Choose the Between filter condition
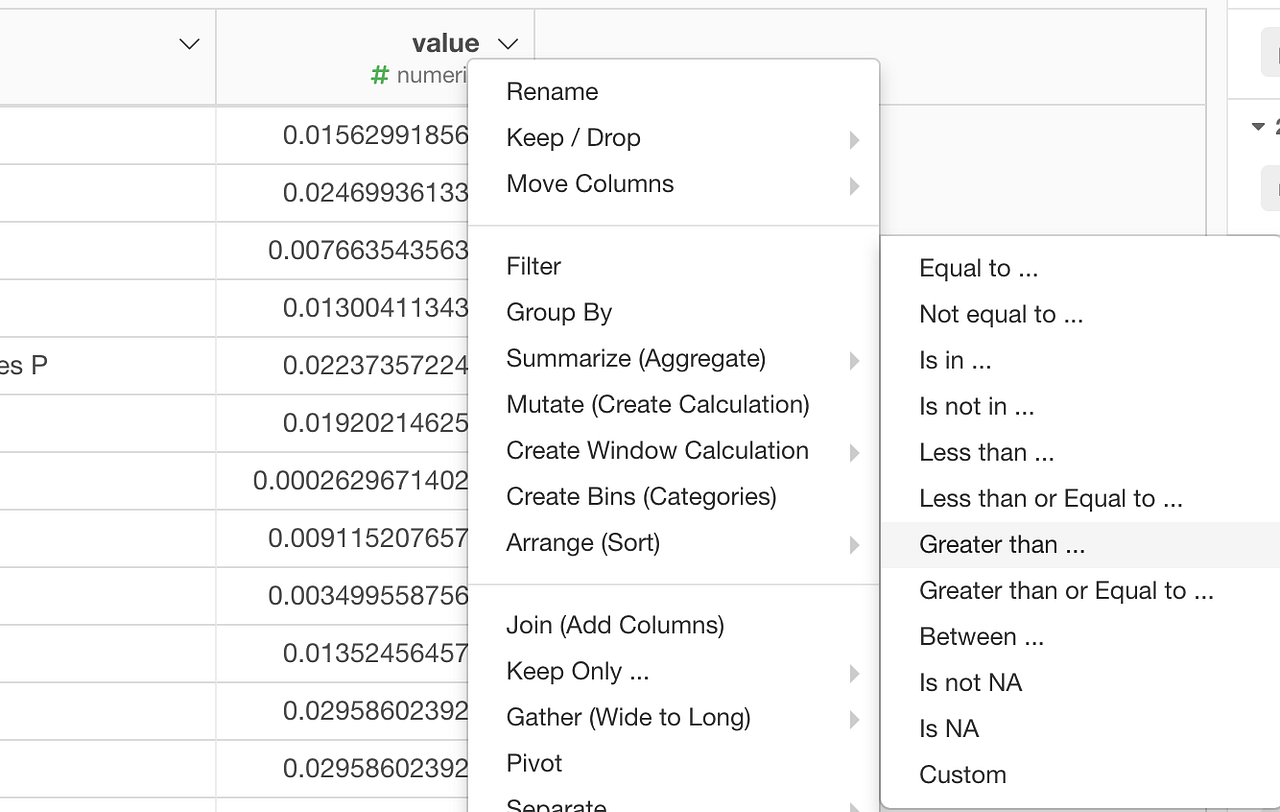The height and width of the screenshot is (812, 1280). 982,636
